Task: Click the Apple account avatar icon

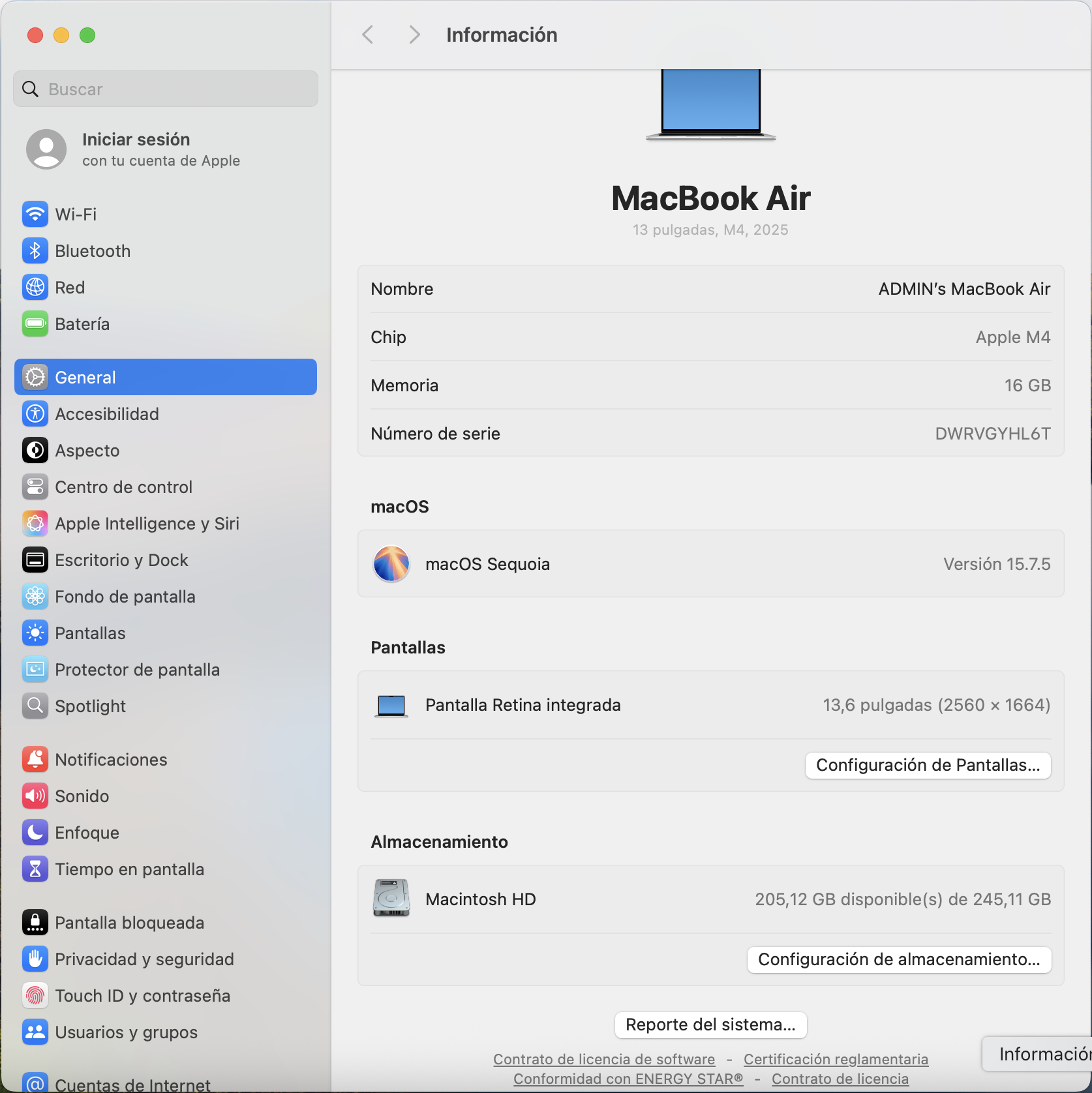Action: [x=46, y=149]
